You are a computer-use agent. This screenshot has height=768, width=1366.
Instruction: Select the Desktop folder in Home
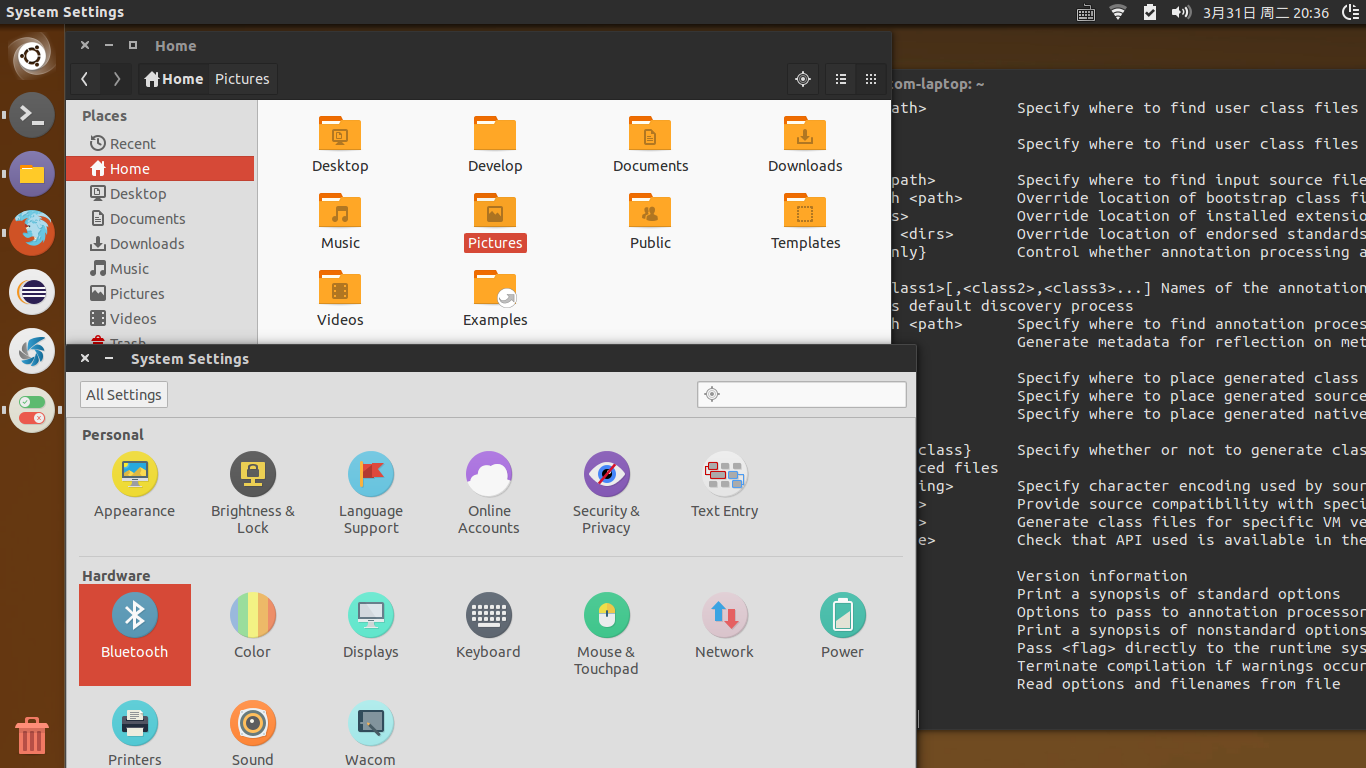(x=340, y=144)
